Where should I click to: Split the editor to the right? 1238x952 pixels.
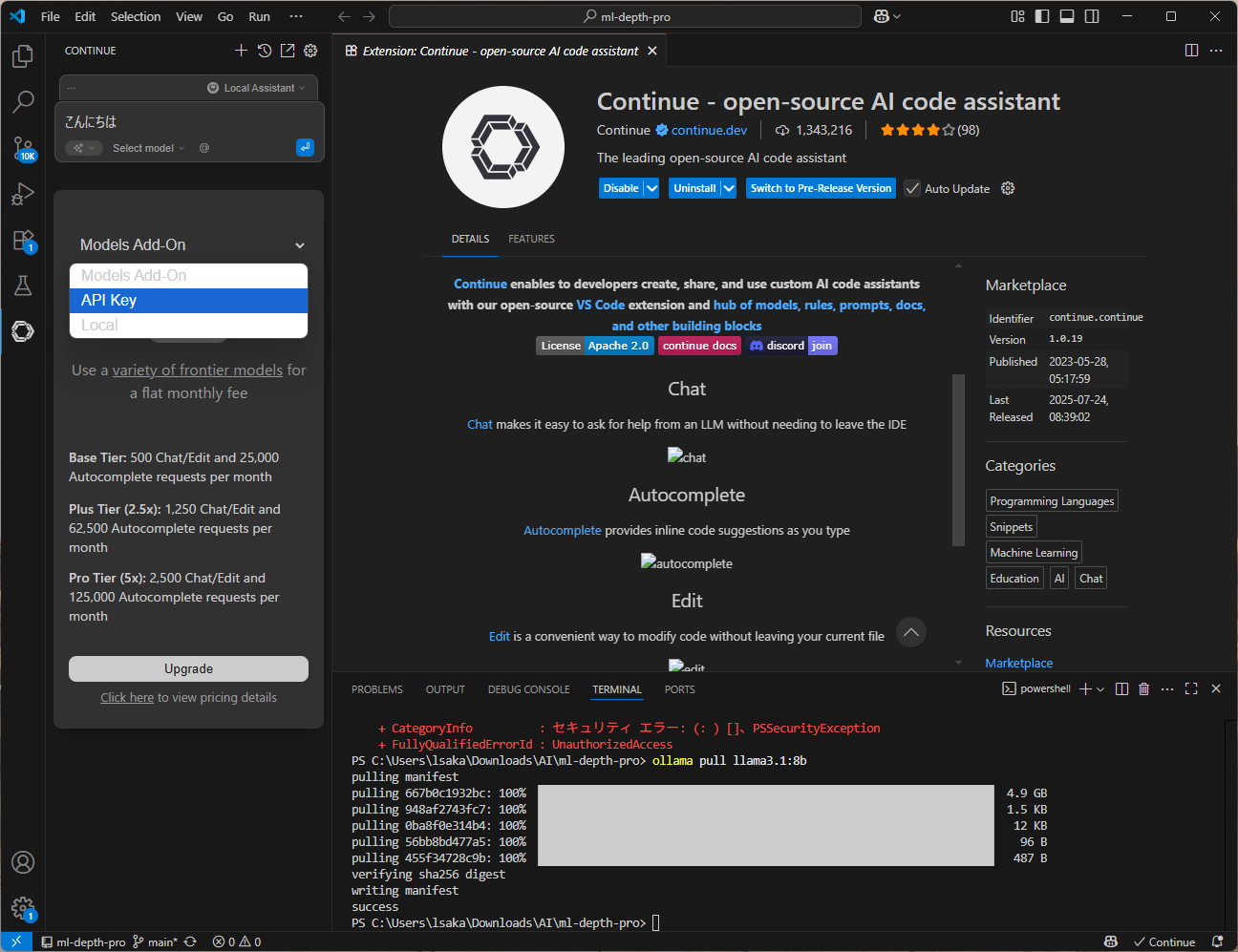1191,51
